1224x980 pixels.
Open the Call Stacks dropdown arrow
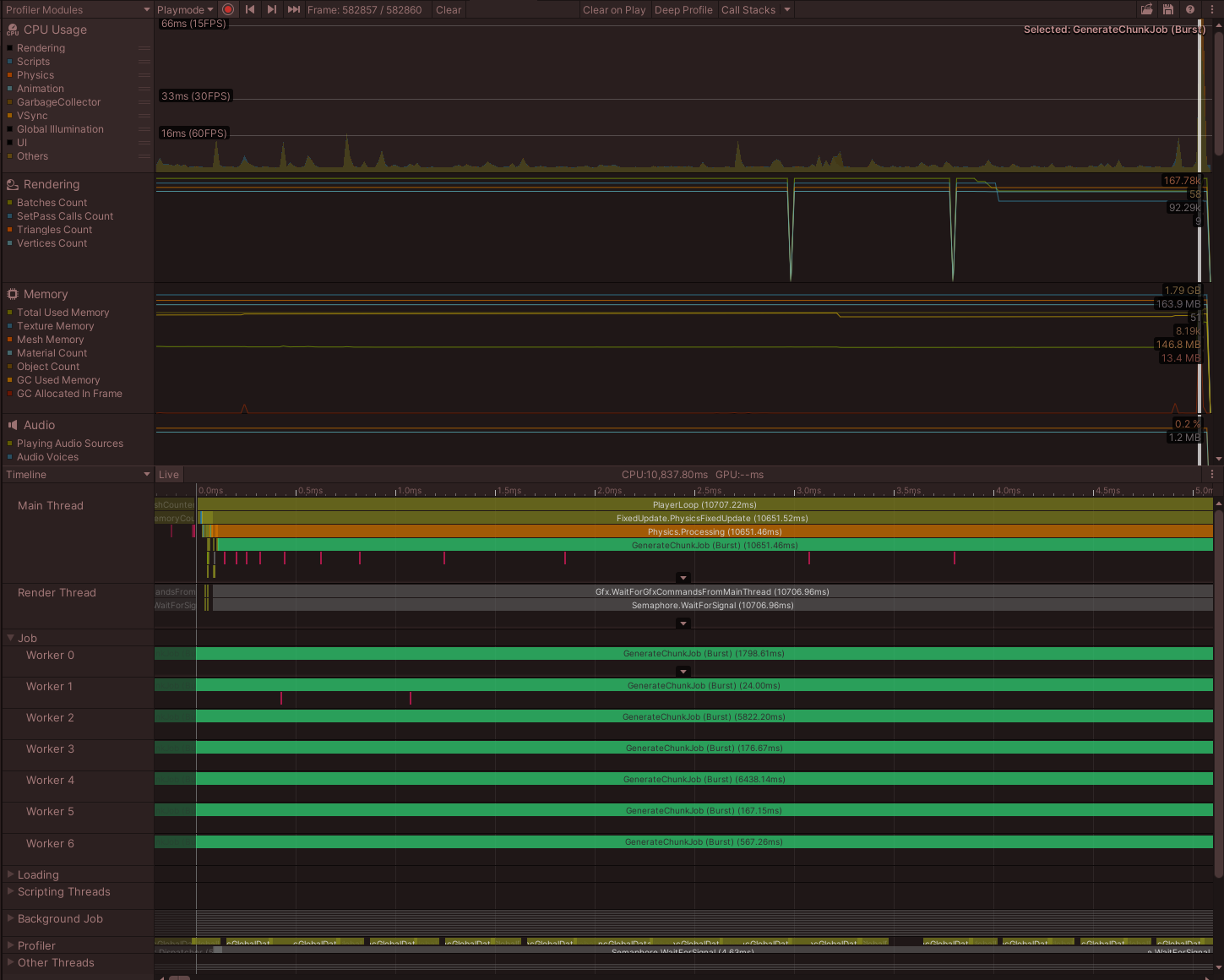tap(787, 9)
